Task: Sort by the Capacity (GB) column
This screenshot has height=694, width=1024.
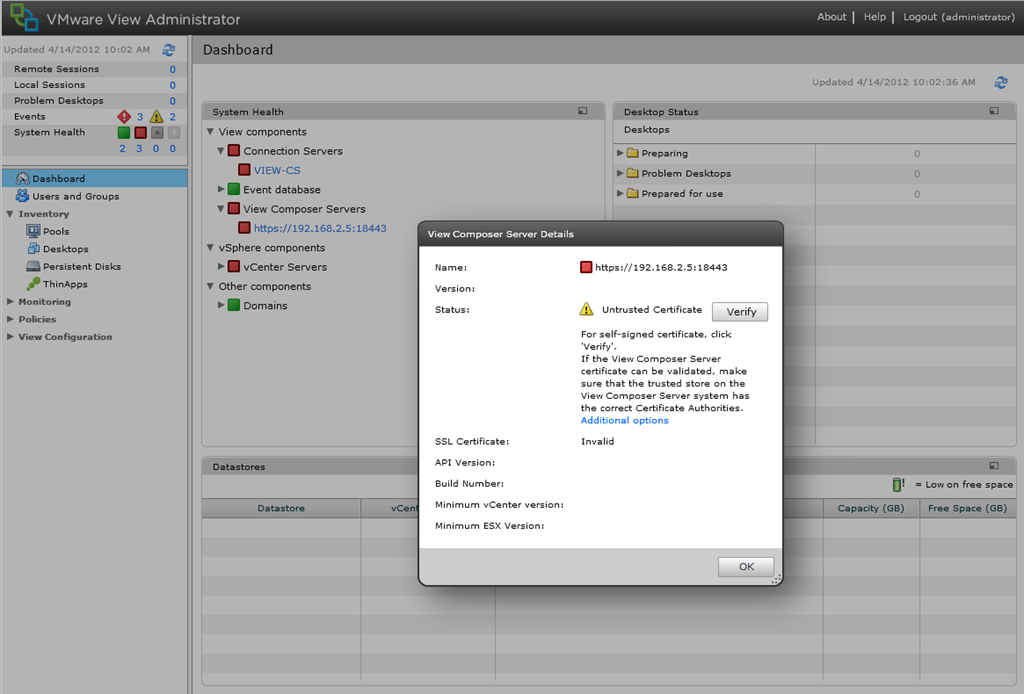Action: [x=871, y=508]
